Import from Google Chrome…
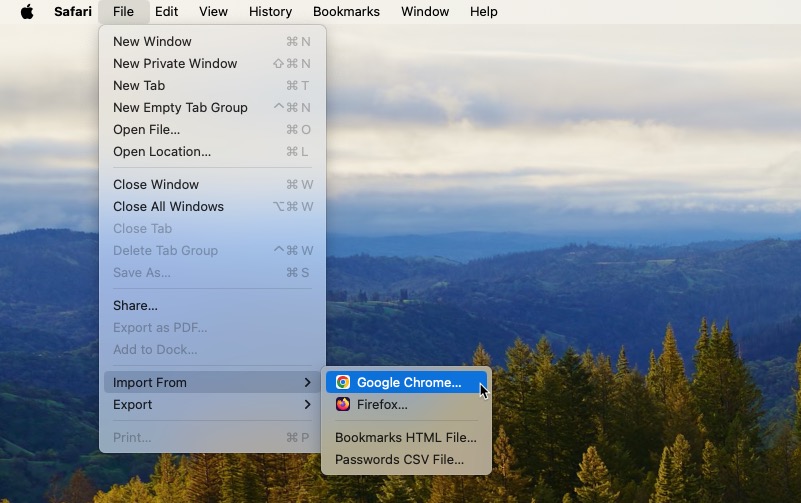The width and height of the screenshot is (801, 503). coord(407,382)
